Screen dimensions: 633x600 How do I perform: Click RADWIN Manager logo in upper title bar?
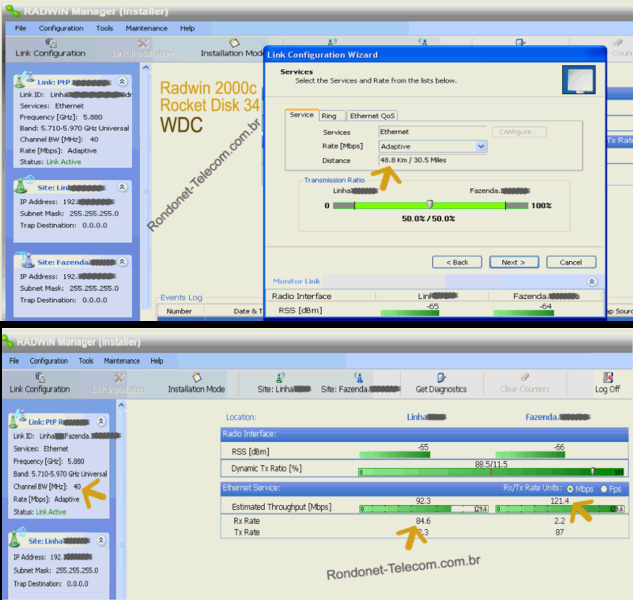point(11,11)
